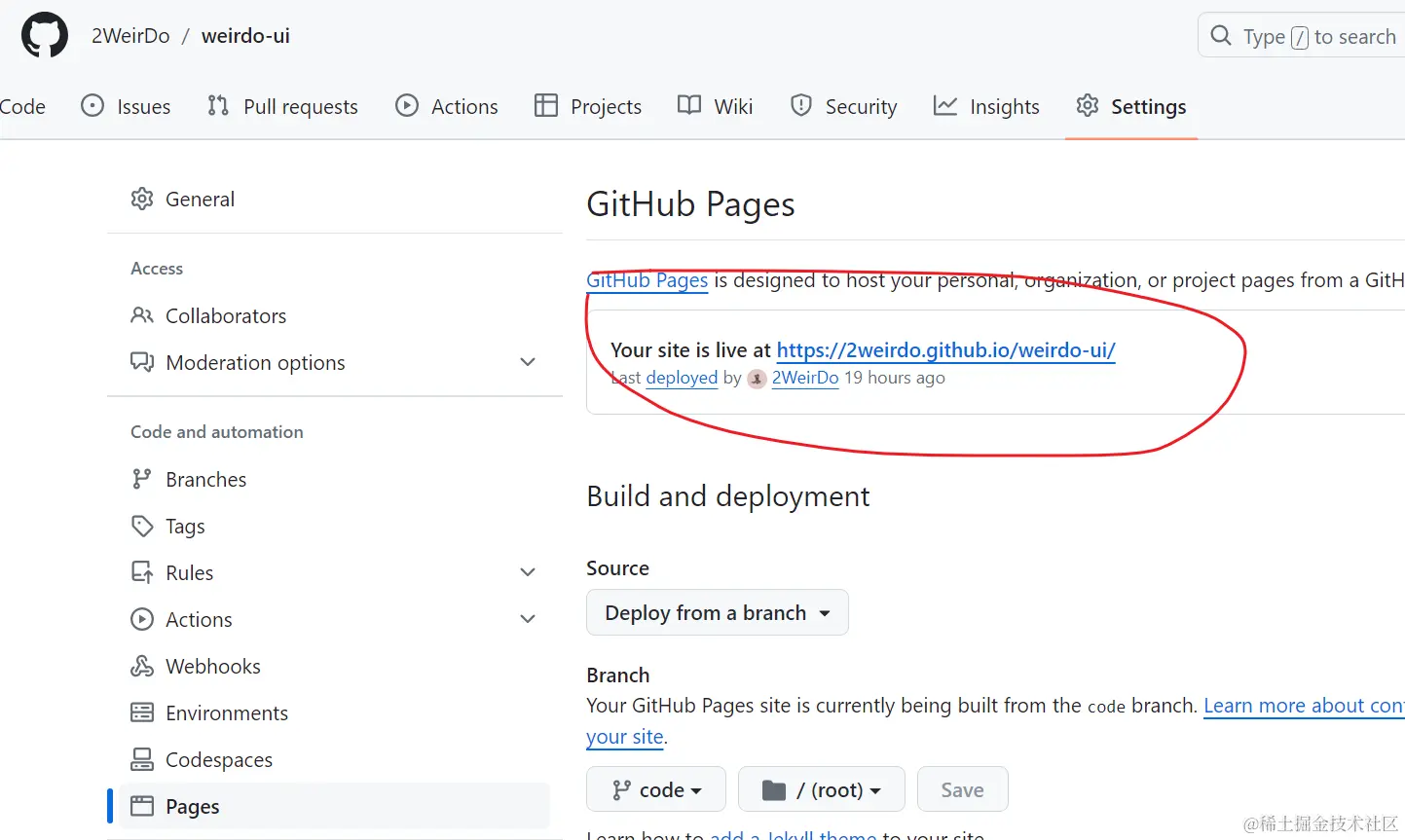Open the / (root) folder dropdown
1405x840 pixels.
click(822, 789)
